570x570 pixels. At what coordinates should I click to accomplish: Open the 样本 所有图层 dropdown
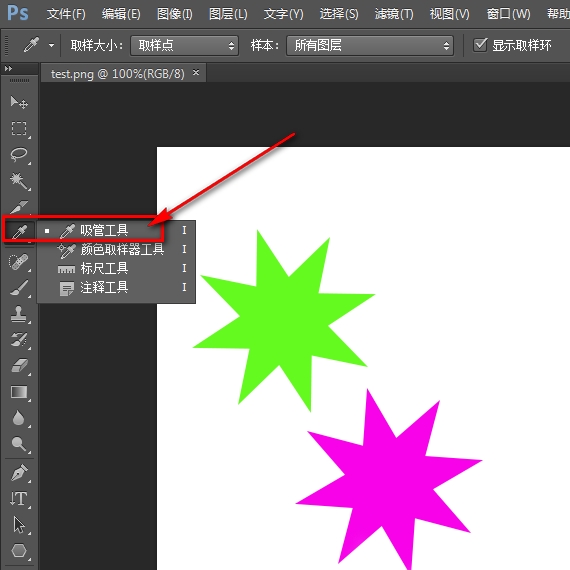pos(370,45)
